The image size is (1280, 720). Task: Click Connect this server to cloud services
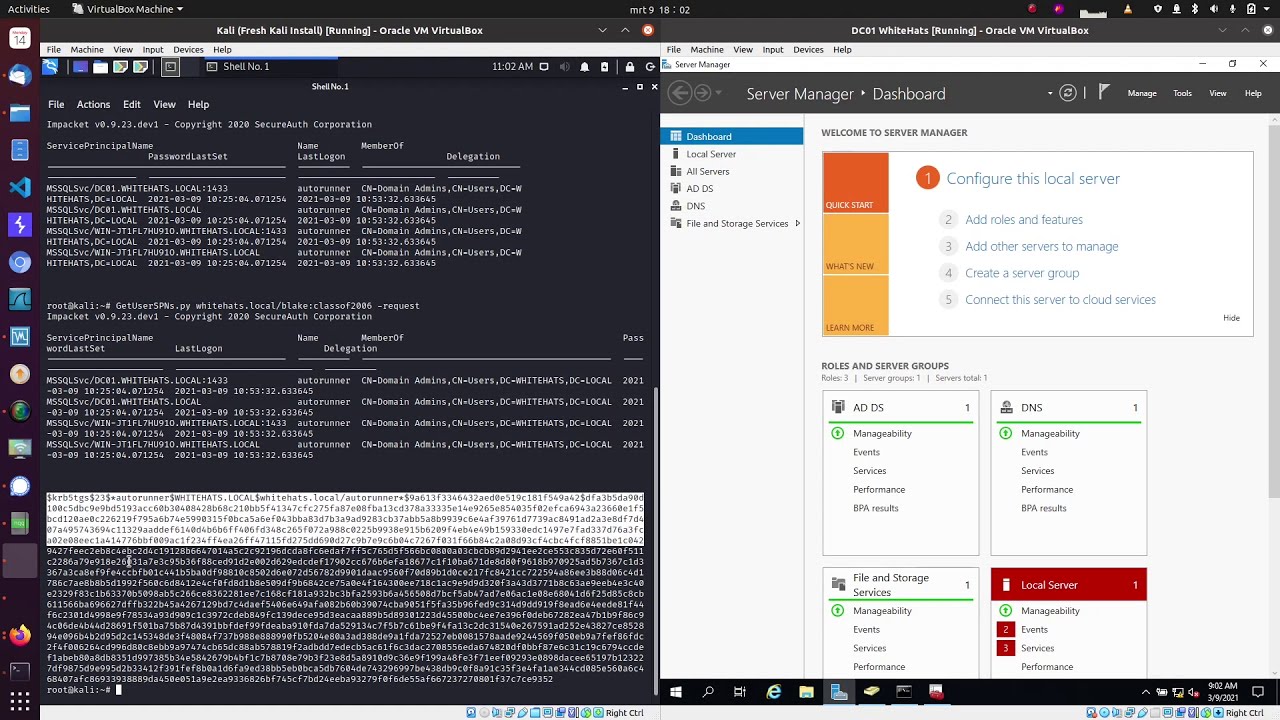(x=1060, y=299)
